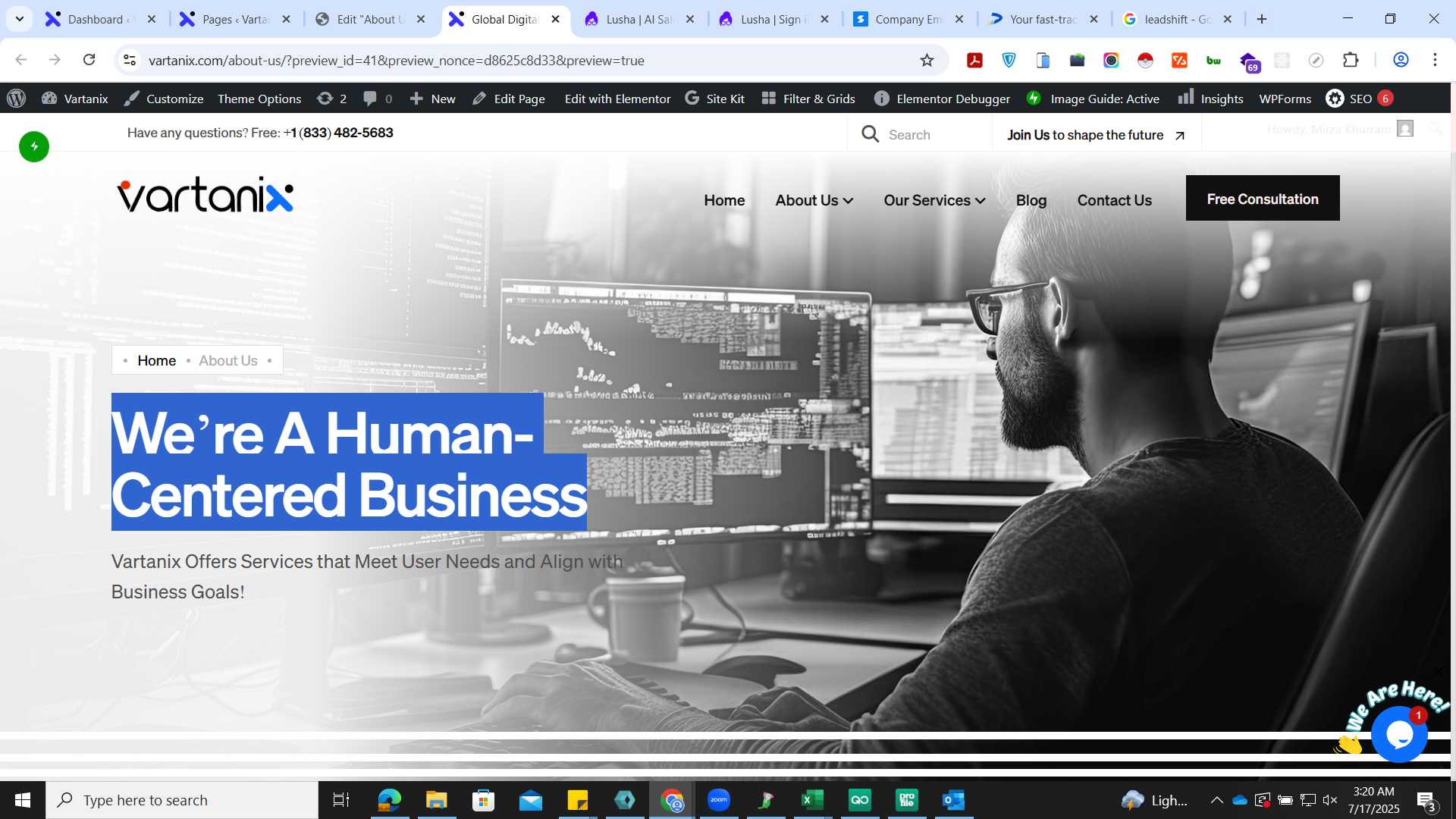Switch to the Pages ‹ Vartanix tab

pyautogui.click(x=236, y=19)
